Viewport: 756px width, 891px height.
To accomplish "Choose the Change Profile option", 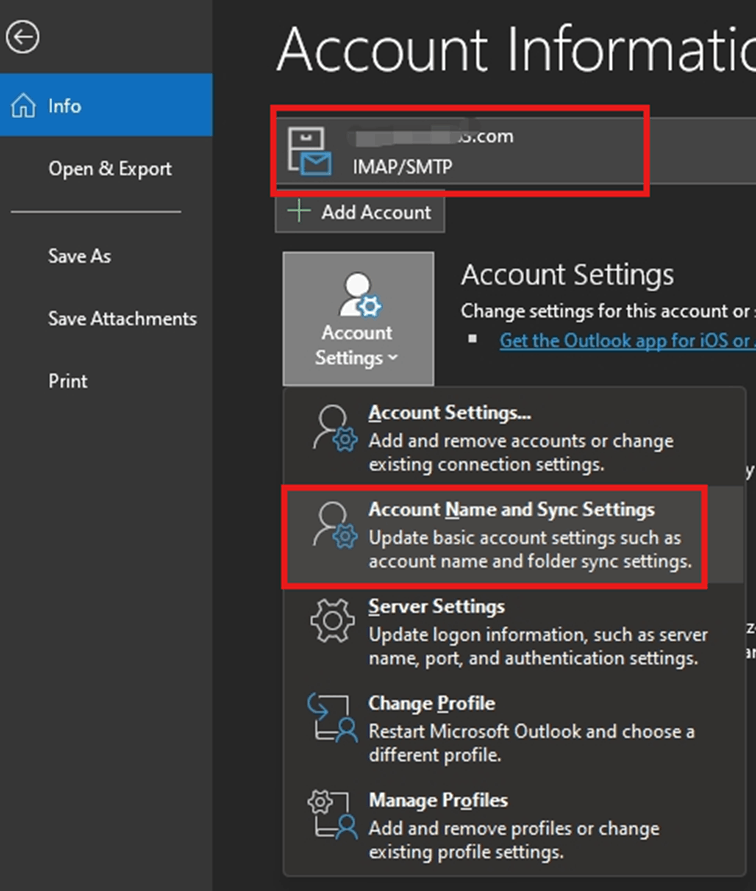I will pos(513,728).
